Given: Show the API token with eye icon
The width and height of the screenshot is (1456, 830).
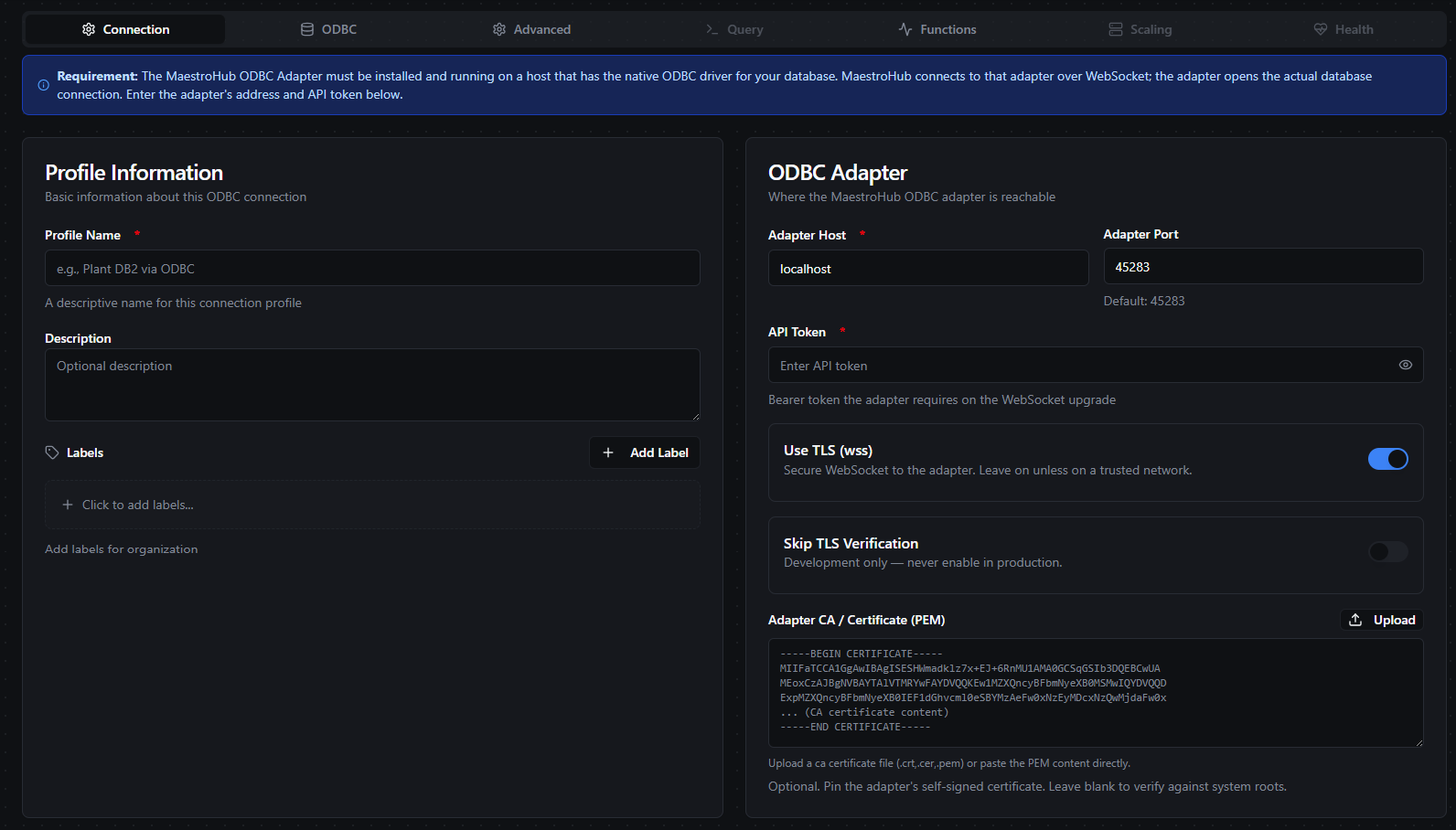Looking at the screenshot, I should (x=1406, y=365).
